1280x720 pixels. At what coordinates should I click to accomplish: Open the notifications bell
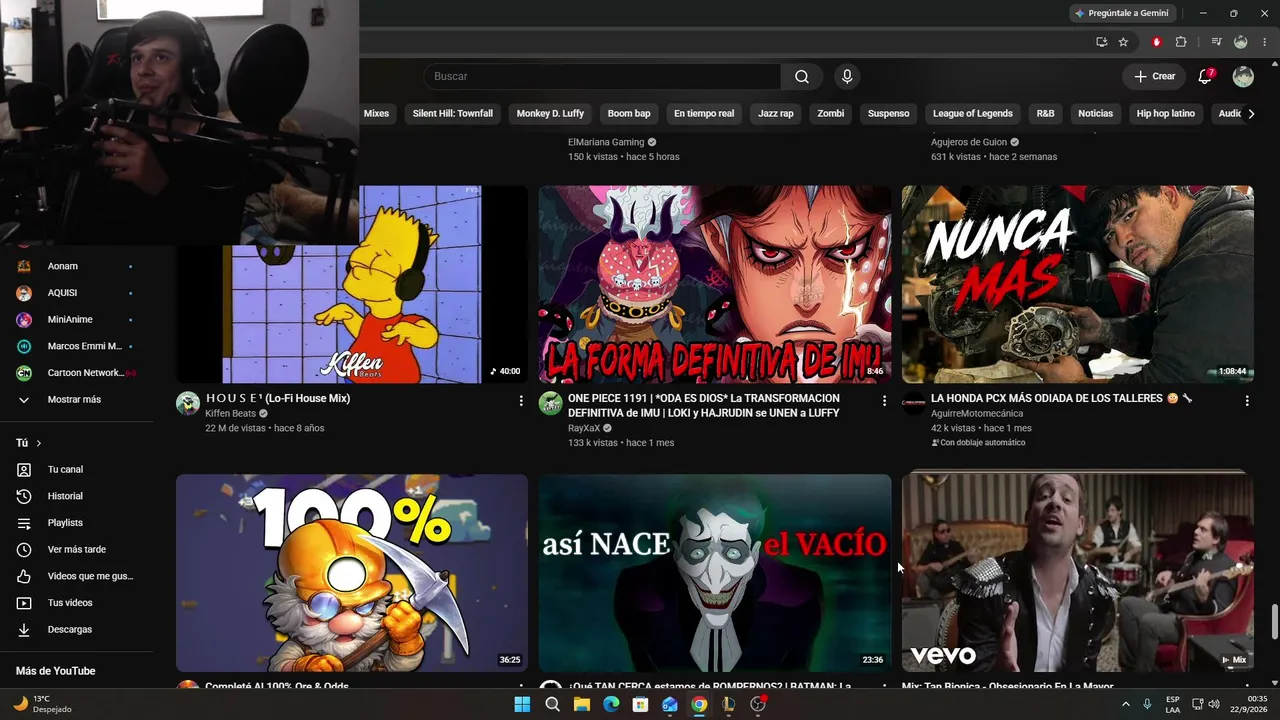pyautogui.click(x=1205, y=77)
